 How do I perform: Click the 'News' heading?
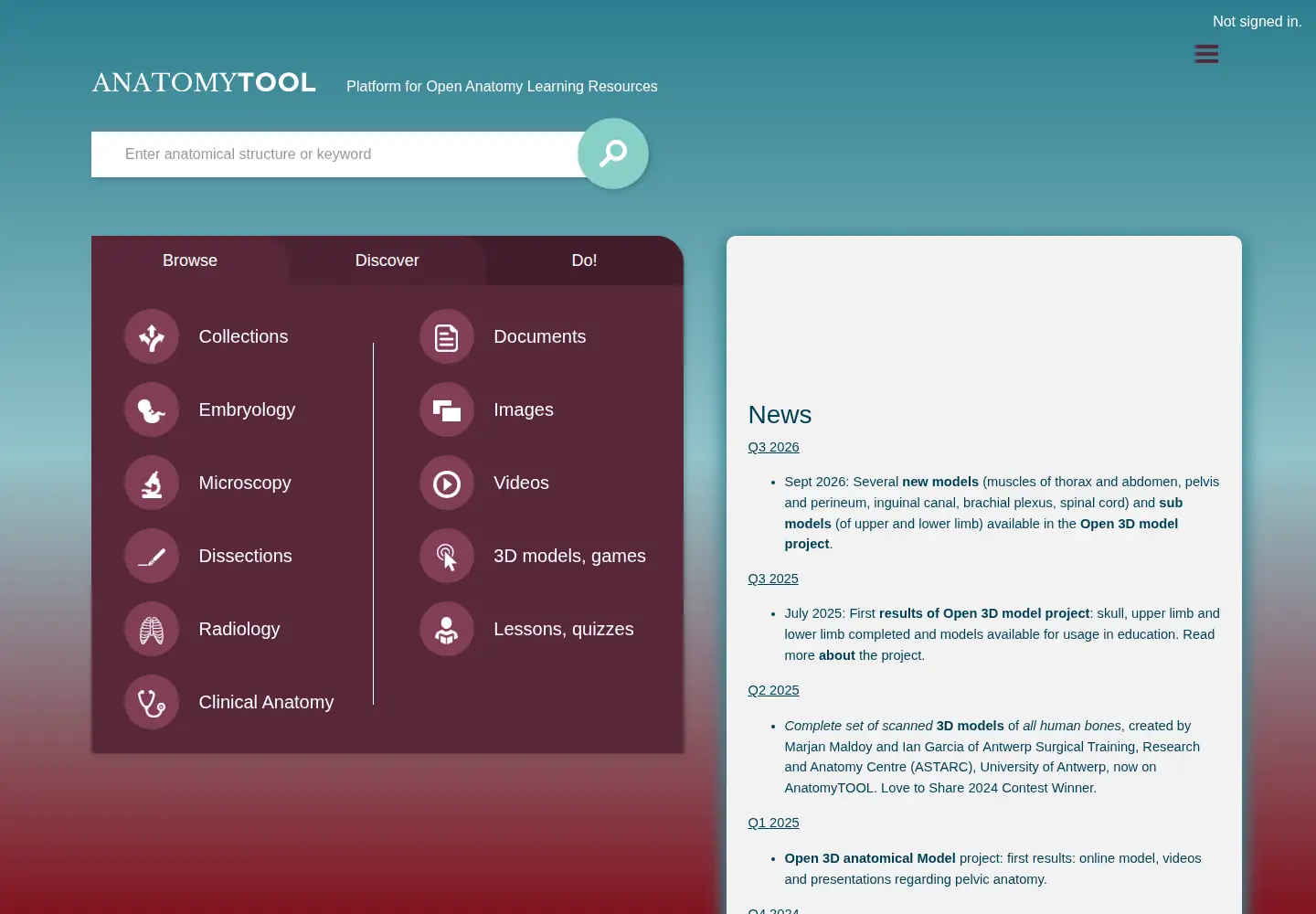click(780, 415)
